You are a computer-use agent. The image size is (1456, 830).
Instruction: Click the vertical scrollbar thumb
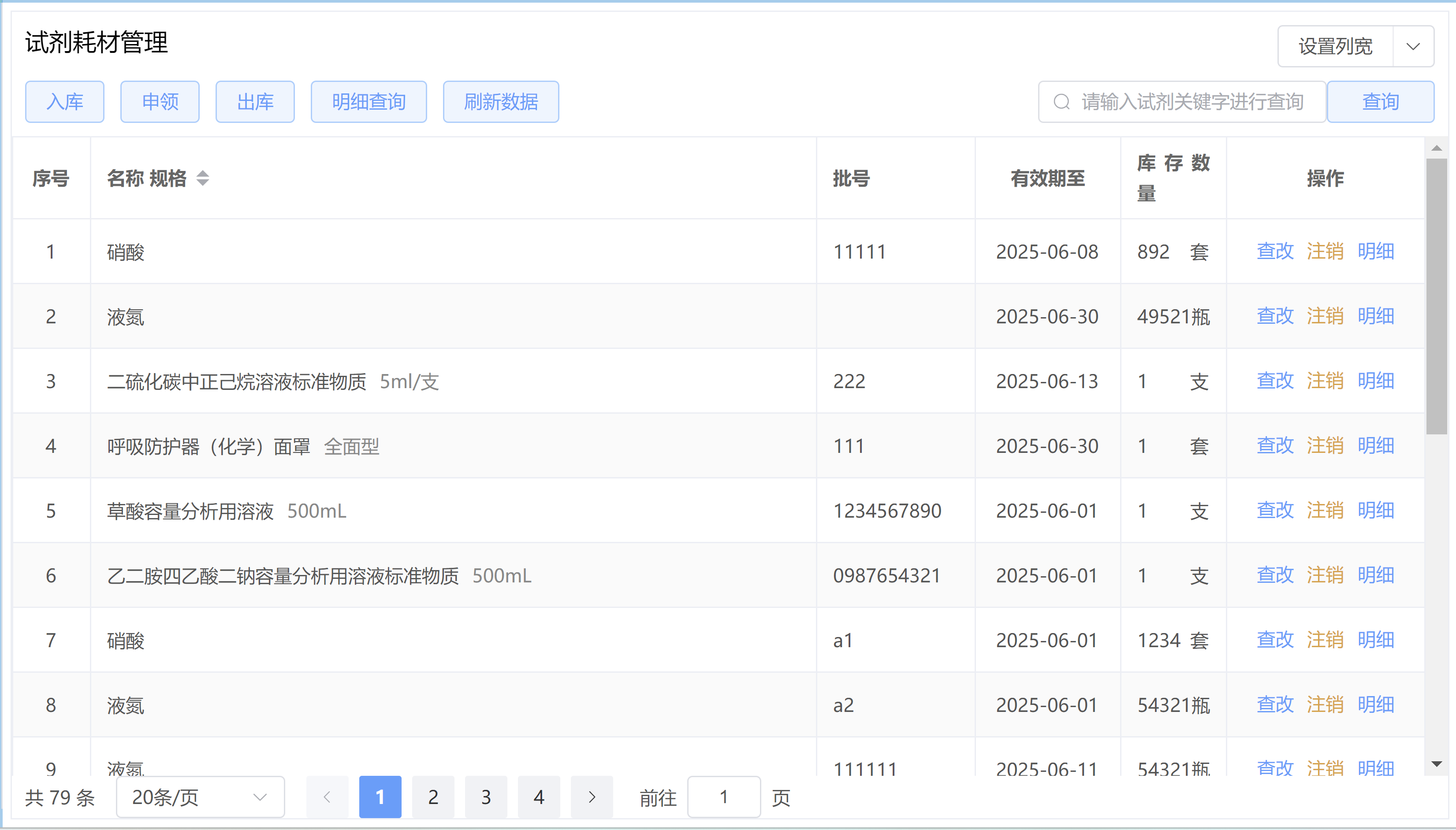point(1436,296)
